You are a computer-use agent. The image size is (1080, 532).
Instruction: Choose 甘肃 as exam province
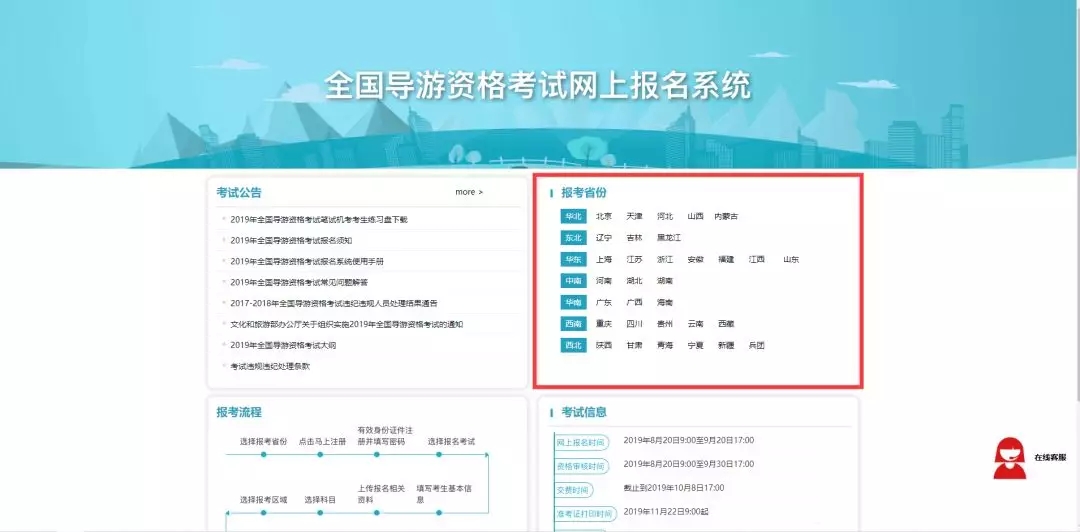(x=634, y=346)
